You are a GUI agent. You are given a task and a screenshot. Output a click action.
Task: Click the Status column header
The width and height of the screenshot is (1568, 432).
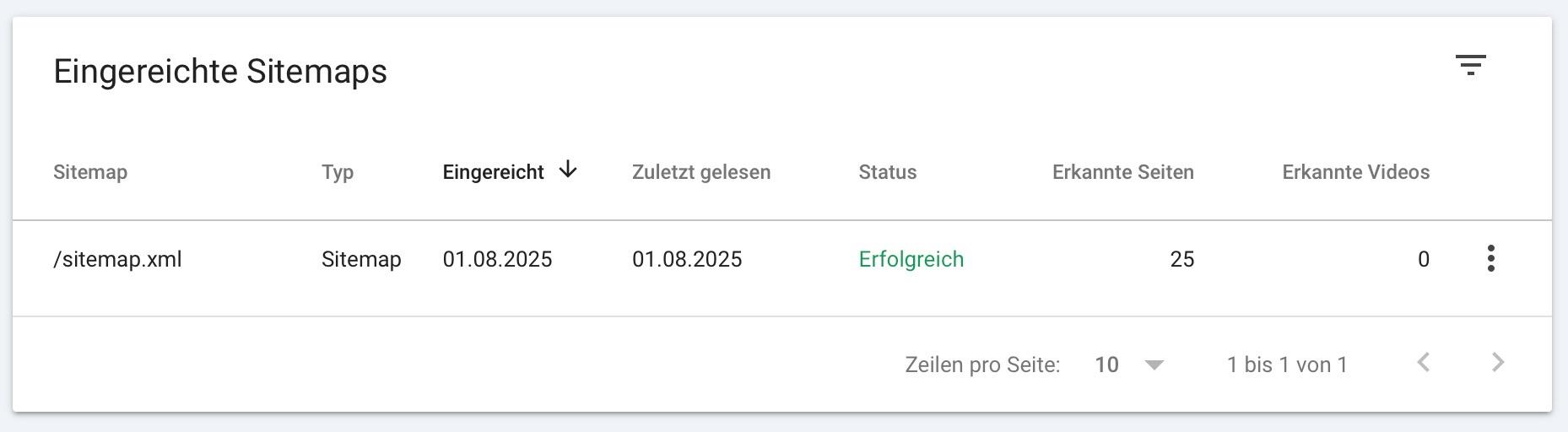(x=888, y=172)
